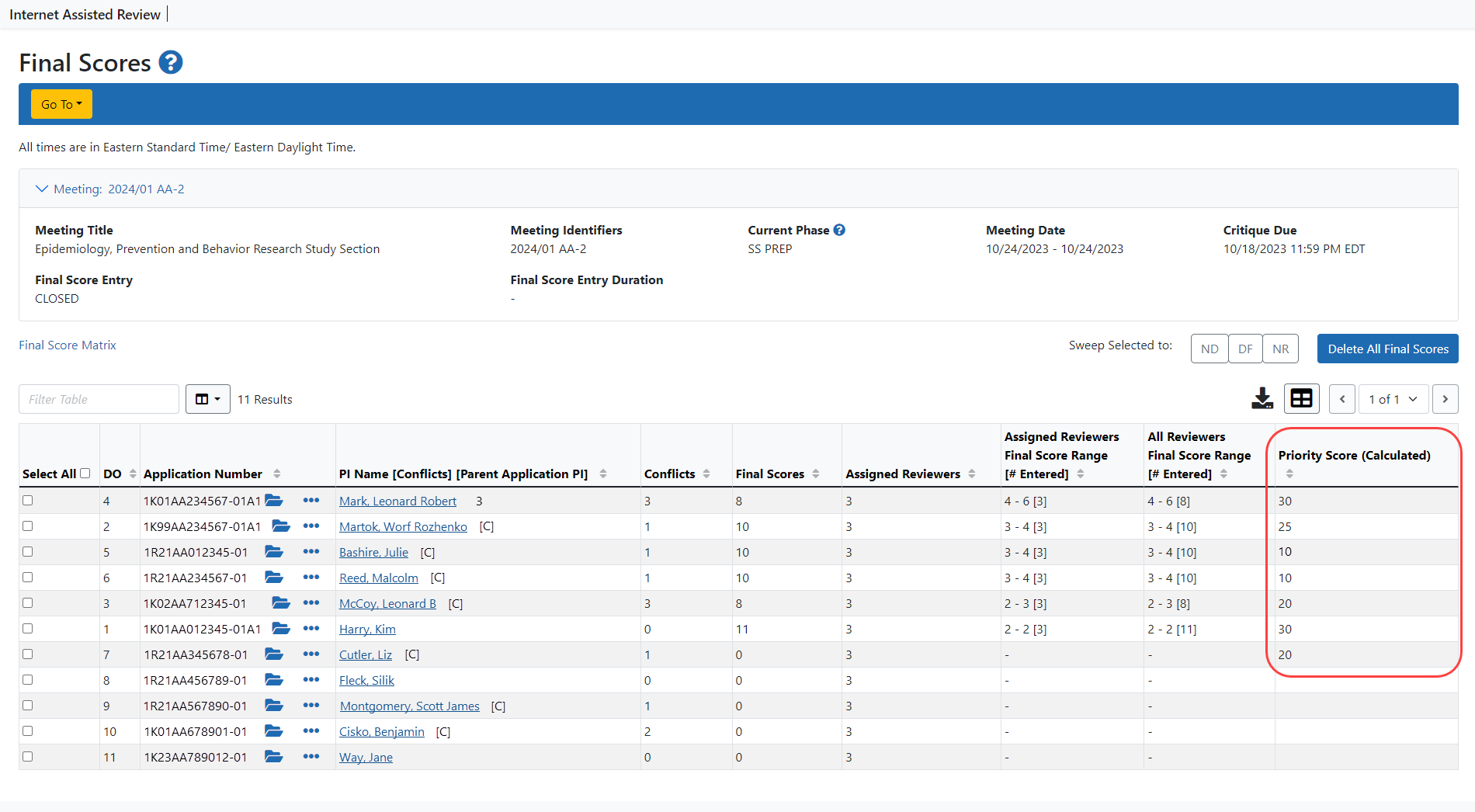Viewport: 1475px width, 812px height.
Task: Check the box for application 1R21AA345678-01
Action: (28, 654)
